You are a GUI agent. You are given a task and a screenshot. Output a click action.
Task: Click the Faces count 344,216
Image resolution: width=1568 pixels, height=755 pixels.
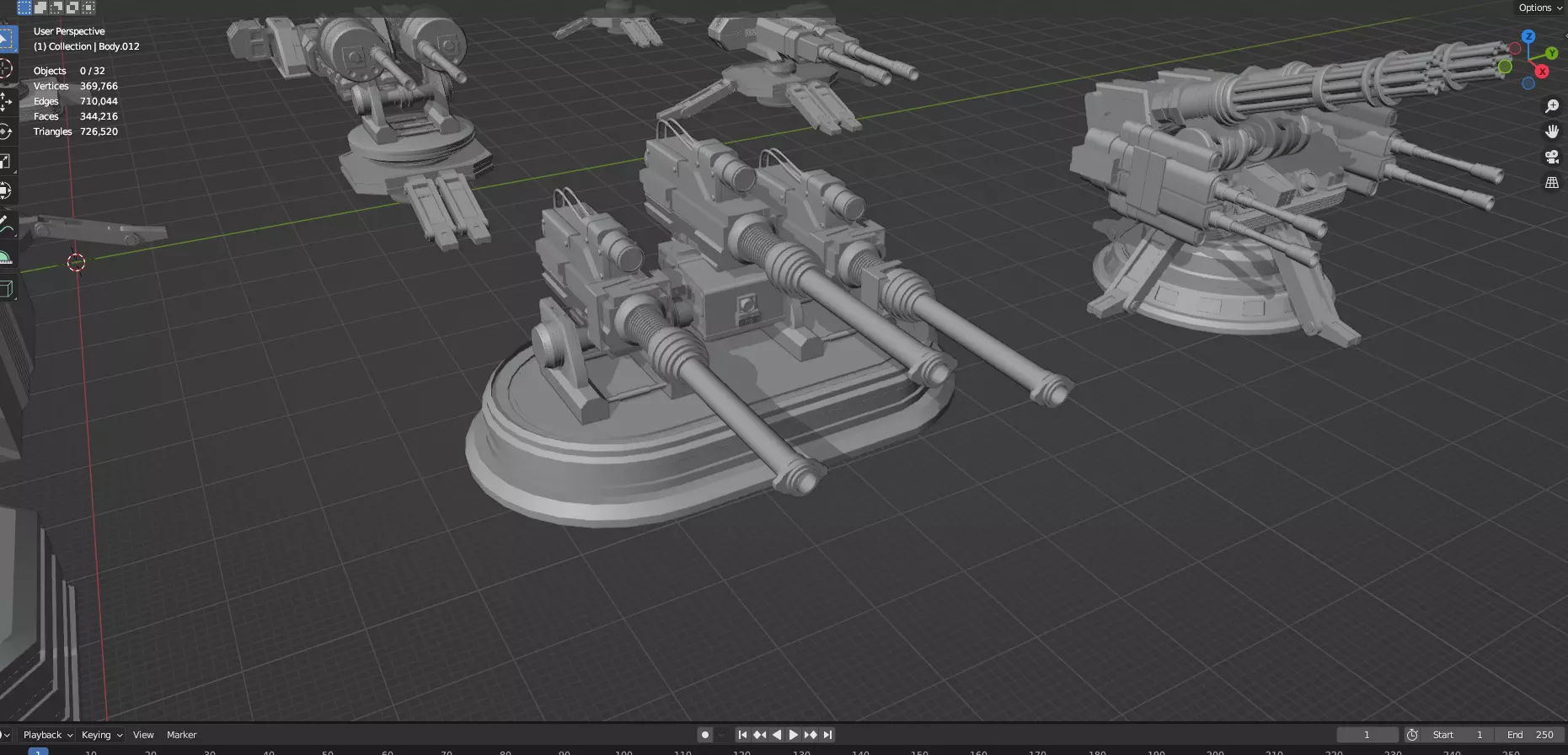[99, 116]
